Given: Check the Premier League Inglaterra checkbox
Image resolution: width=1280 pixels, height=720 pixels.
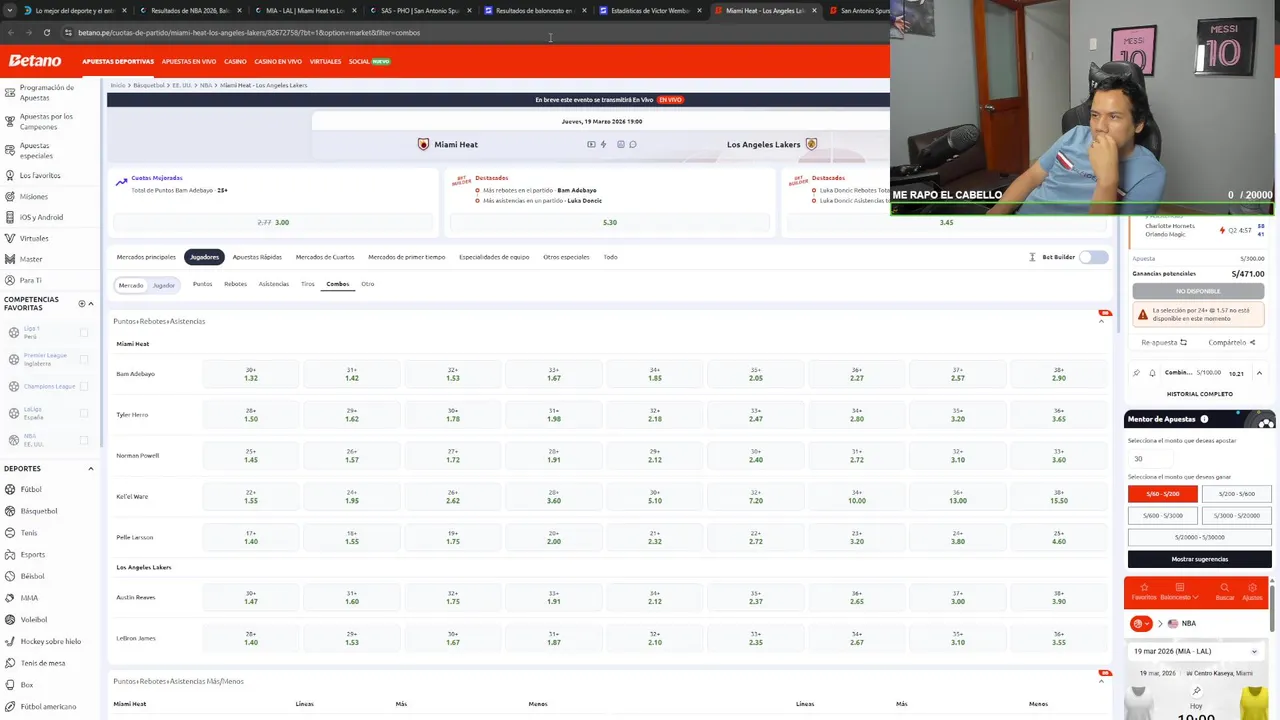Looking at the screenshot, I should pos(84,359).
